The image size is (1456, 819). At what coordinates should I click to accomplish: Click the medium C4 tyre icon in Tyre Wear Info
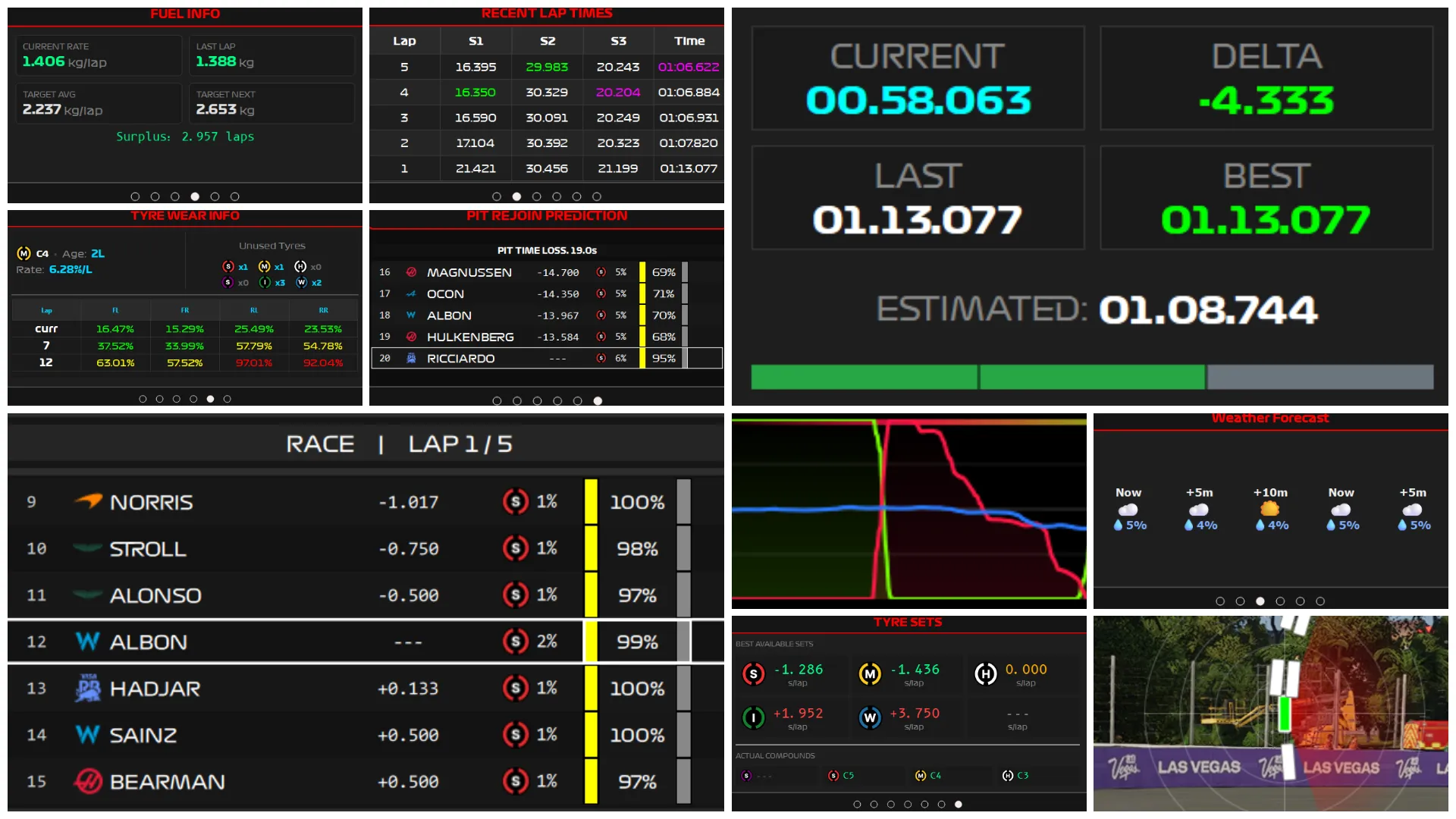(24, 253)
